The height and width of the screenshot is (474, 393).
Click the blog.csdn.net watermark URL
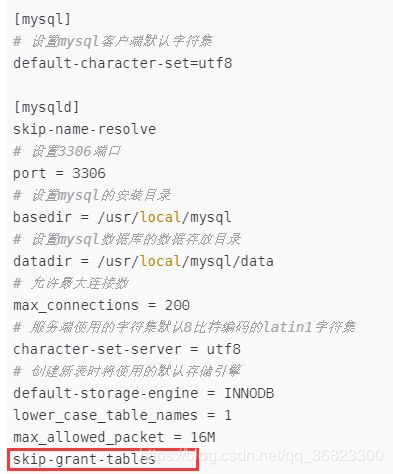(x=262, y=456)
